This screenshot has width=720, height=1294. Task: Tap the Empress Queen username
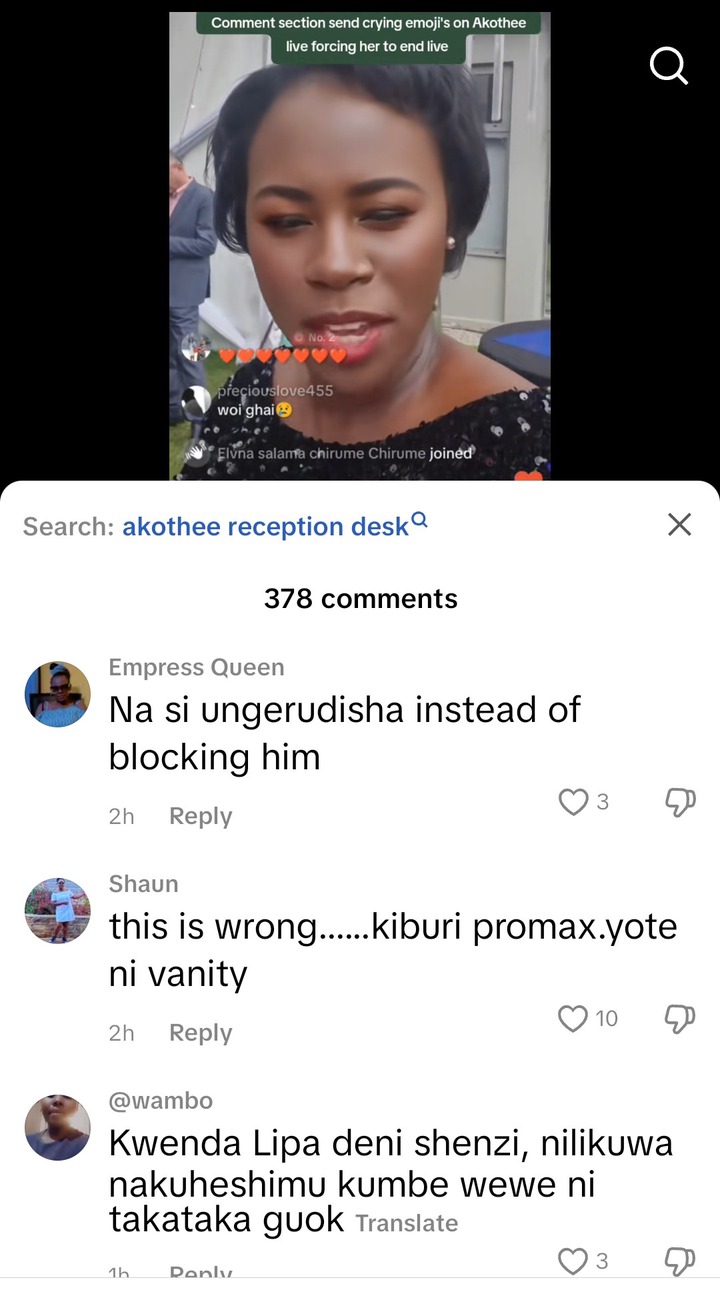(x=196, y=667)
